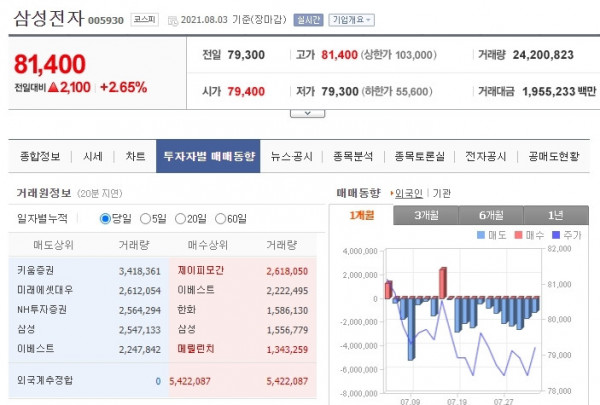Screen dimensions: 600x405
Task: Expand the price details chevron
Action: (x=307, y=114)
